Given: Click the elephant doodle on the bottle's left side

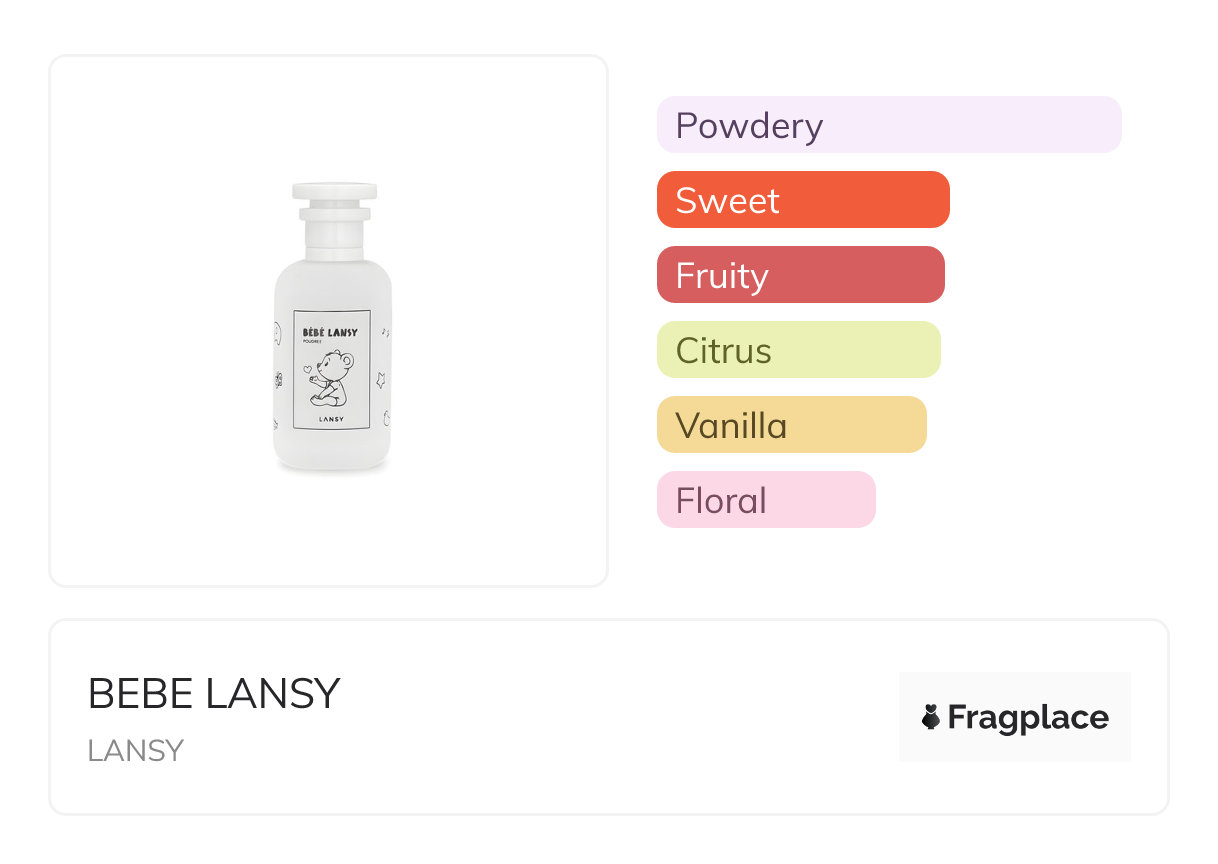Looking at the screenshot, I should [277, 335].
